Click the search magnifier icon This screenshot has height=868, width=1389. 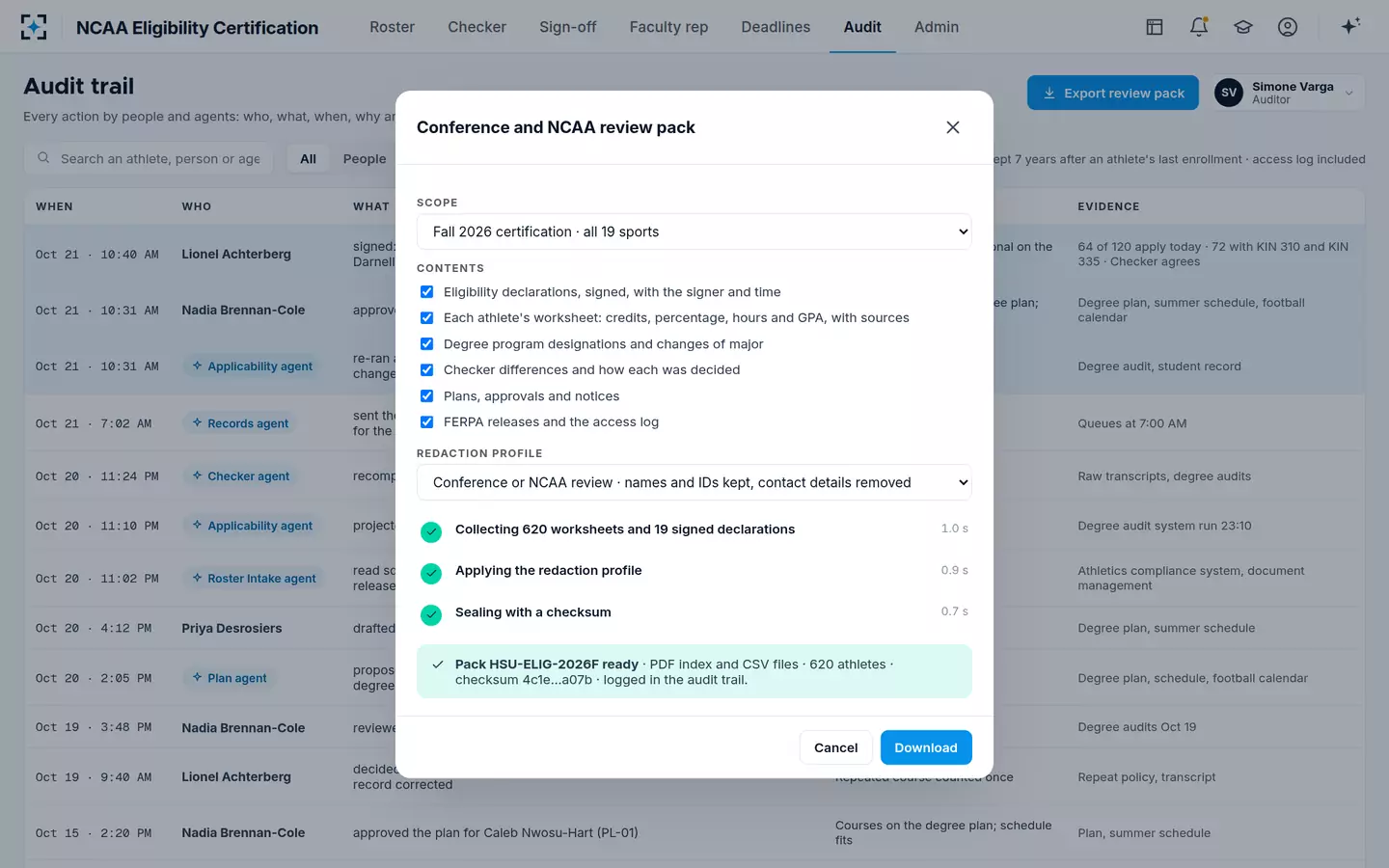point(43,158)
